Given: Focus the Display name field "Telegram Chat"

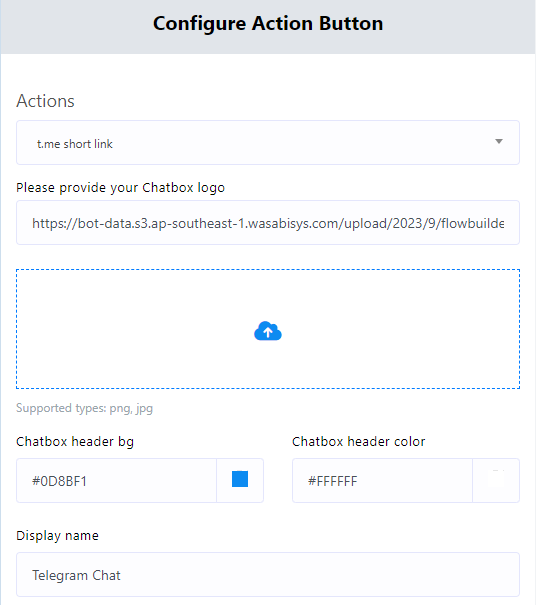Looking at the screenshot, I should (268, 575).
